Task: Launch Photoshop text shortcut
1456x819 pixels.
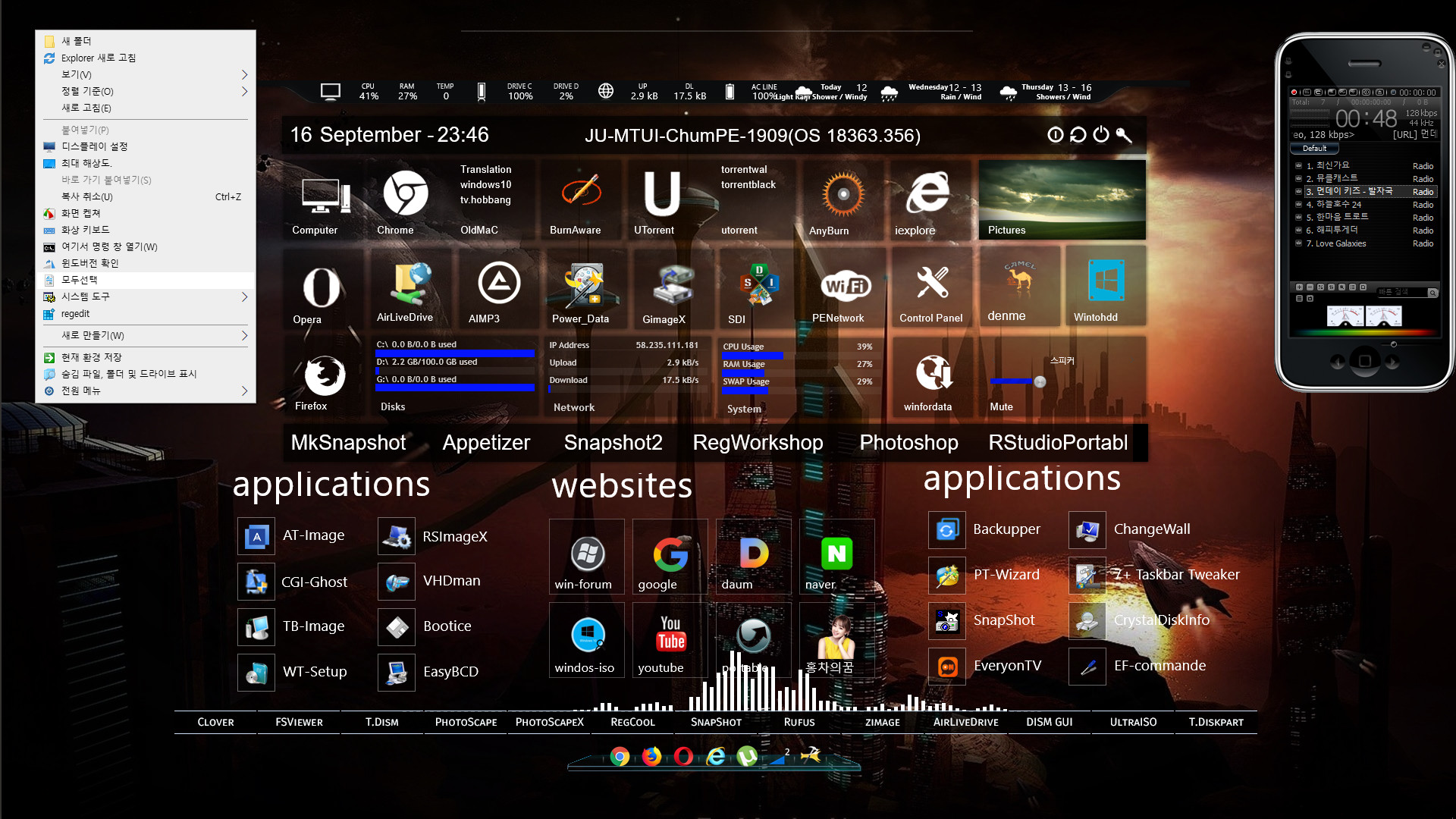Action: pyautogui.click(x=908, y=443)
